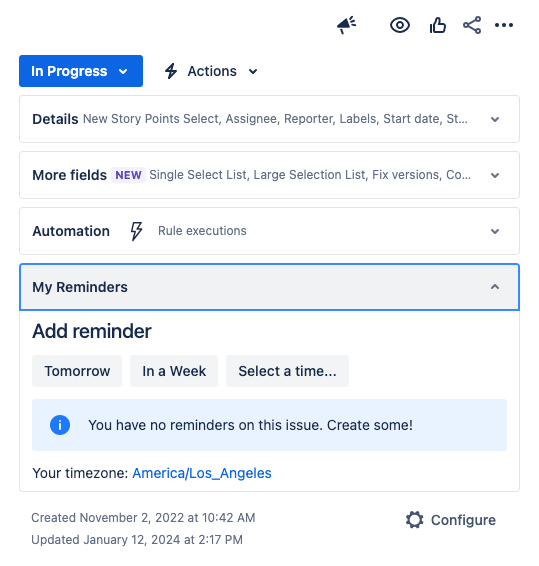Add a reminder In a Week

pos(174,371)
